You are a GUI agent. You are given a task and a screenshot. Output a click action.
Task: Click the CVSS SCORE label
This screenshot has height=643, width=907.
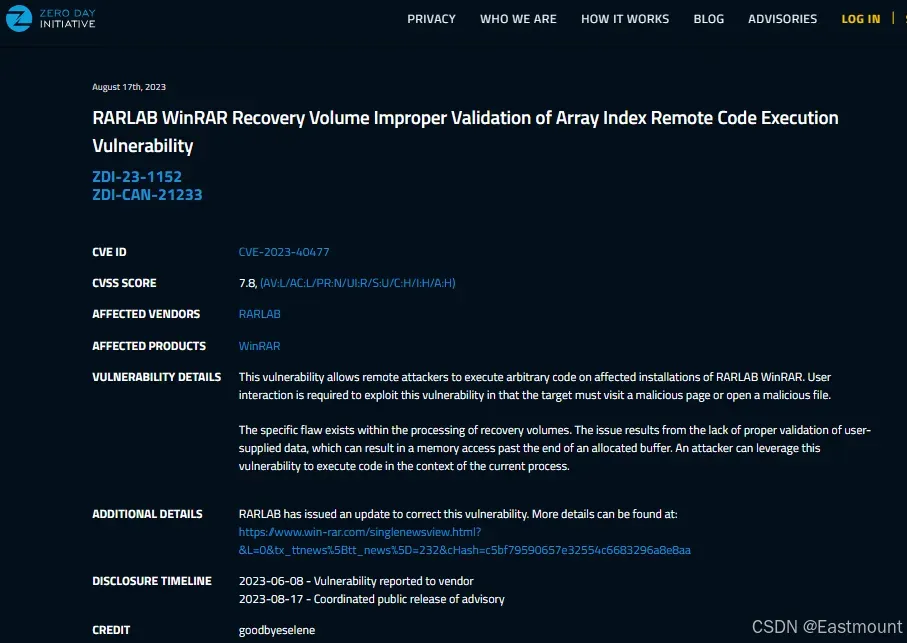tap(124, 283)
